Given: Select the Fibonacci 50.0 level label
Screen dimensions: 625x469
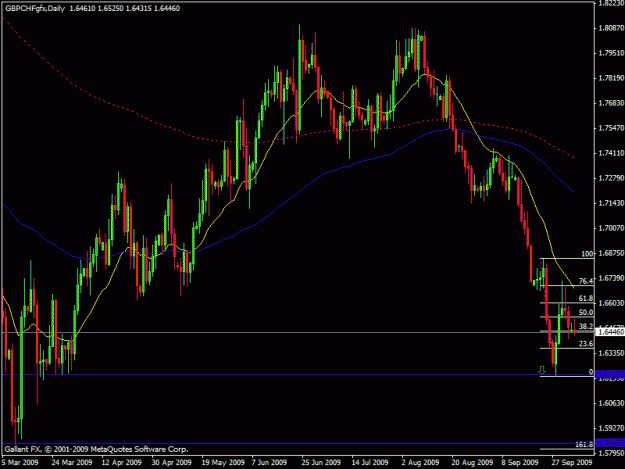Looking at the screenshot, I should pos(586,312).
